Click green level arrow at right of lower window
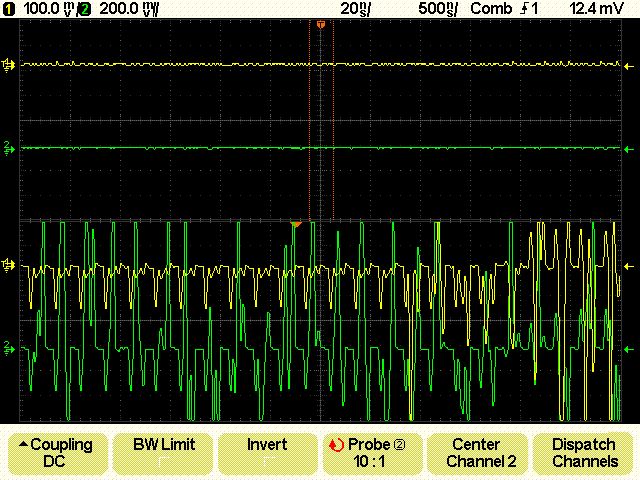The image size is (640, 480). click(x=629, y=349)
